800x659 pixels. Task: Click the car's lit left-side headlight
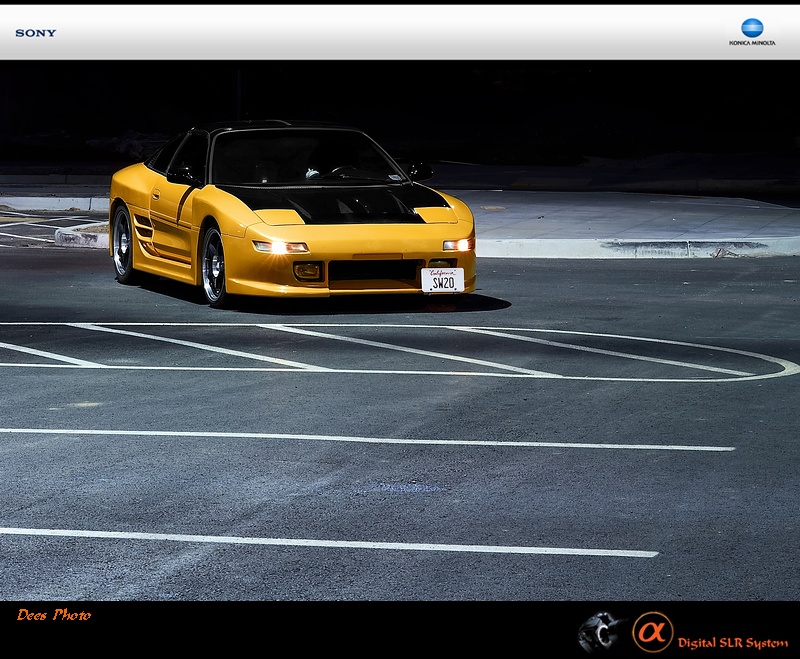click(x=279, y=246)
